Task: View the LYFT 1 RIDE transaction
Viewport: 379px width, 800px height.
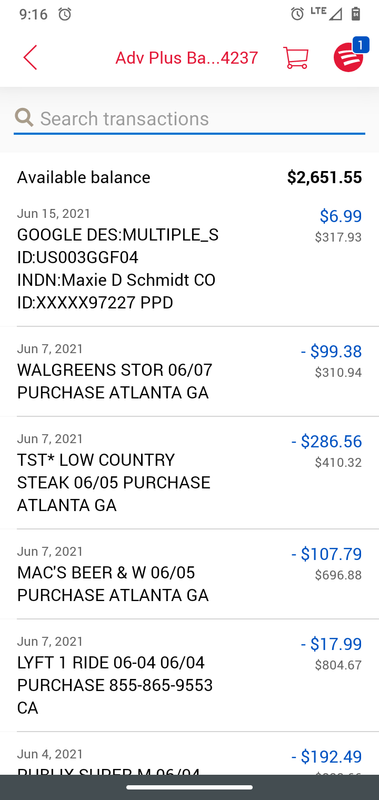Action: pos(189,675)
